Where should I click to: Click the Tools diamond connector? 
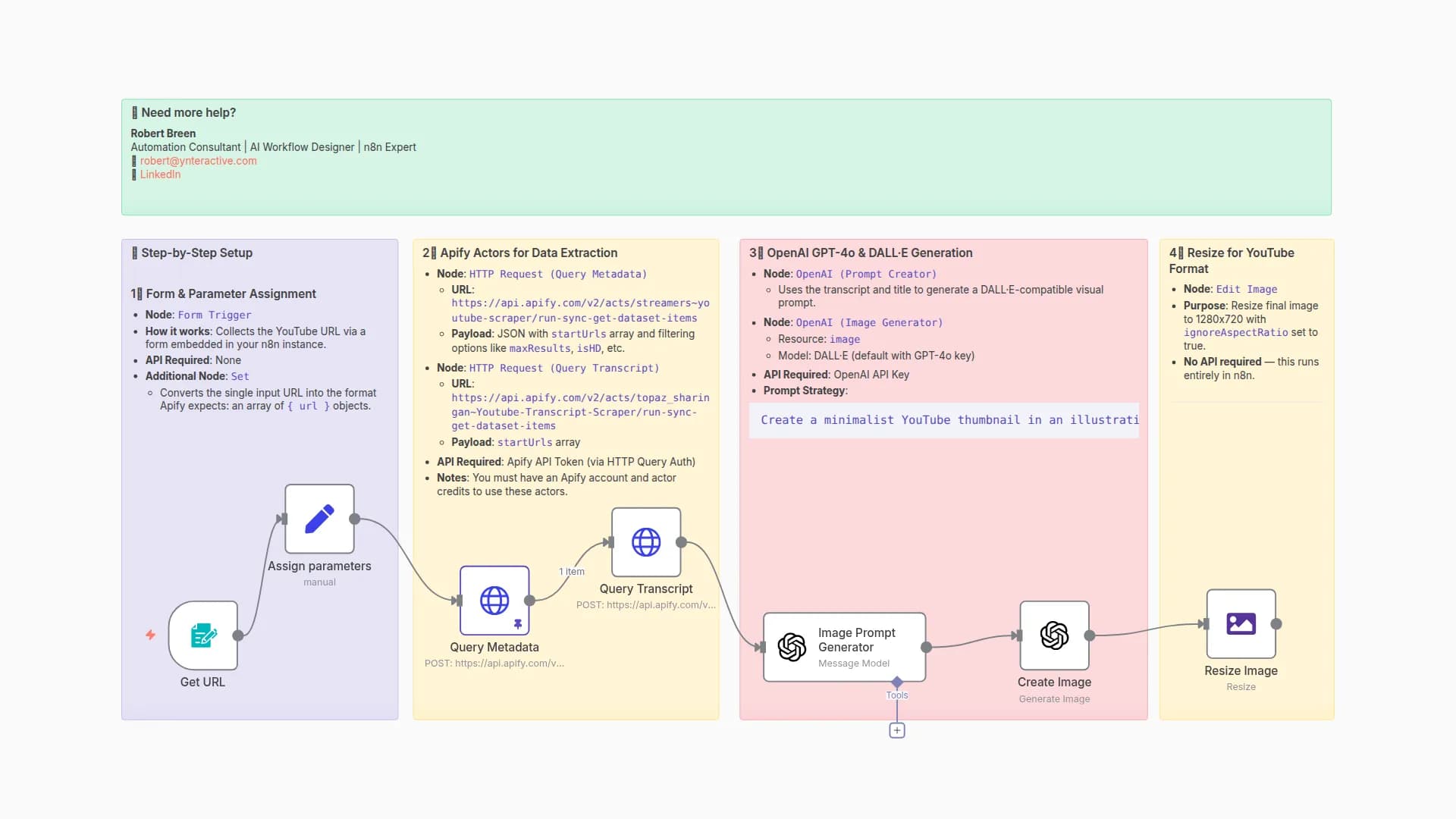click(x=896, y=682)
